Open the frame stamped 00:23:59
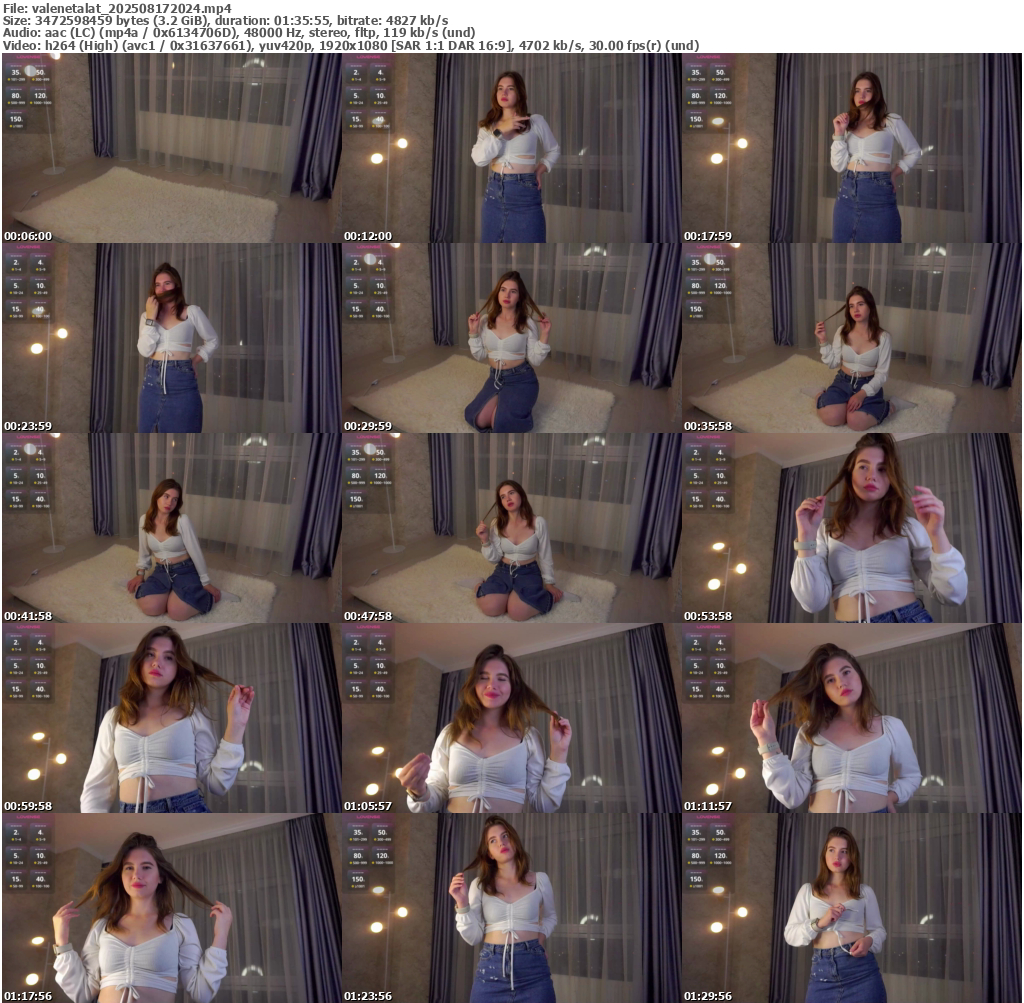1024x1003 pixels. pyautogui.click(x=172, y=338)
